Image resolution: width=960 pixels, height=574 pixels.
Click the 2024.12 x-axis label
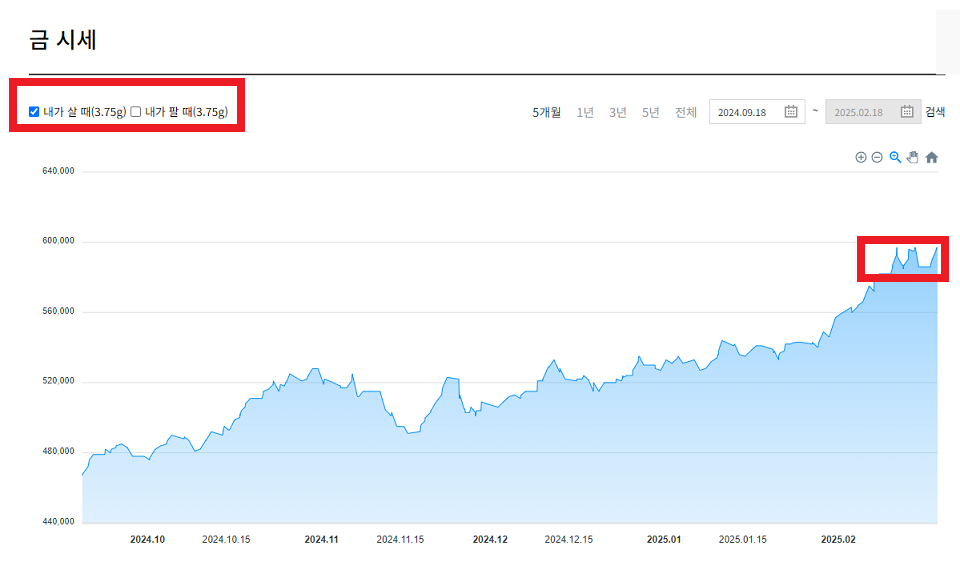click(490, 539)
